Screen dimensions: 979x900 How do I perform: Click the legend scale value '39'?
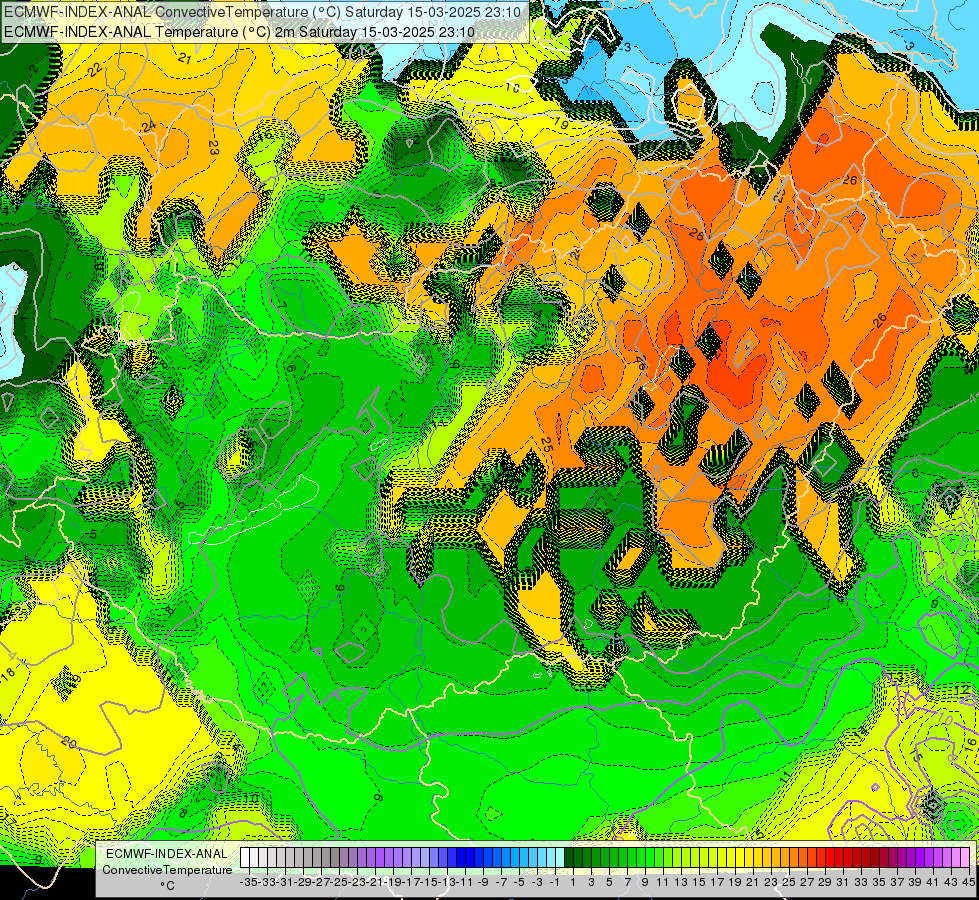(915, 882)
